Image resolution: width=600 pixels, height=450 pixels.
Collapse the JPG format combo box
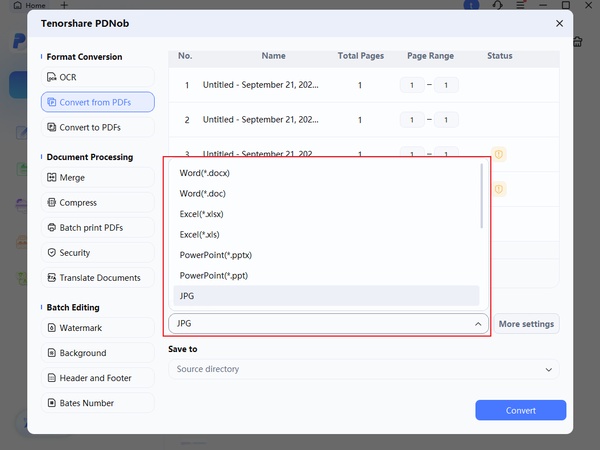328,324
